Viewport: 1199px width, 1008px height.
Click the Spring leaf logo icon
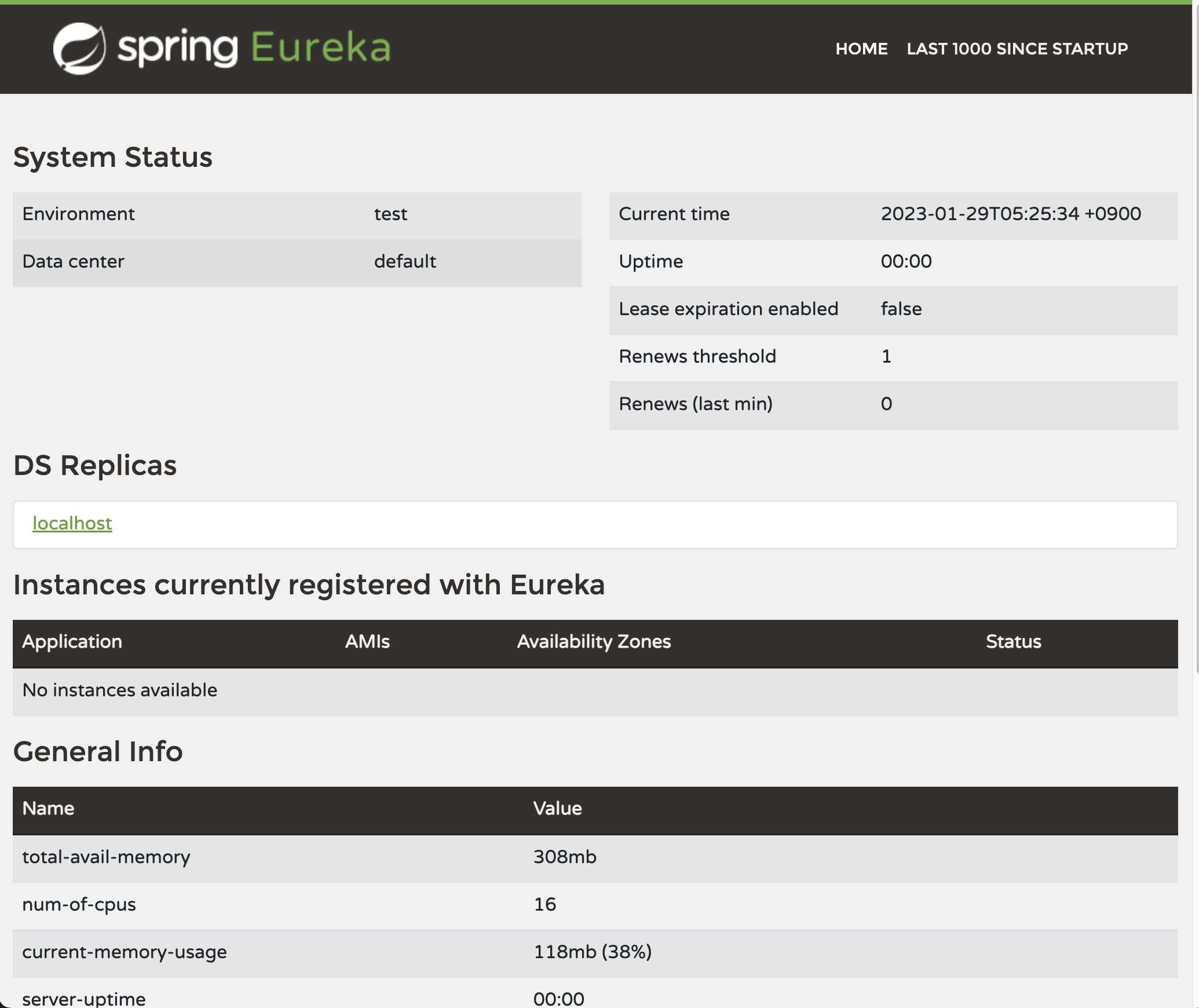79,49
